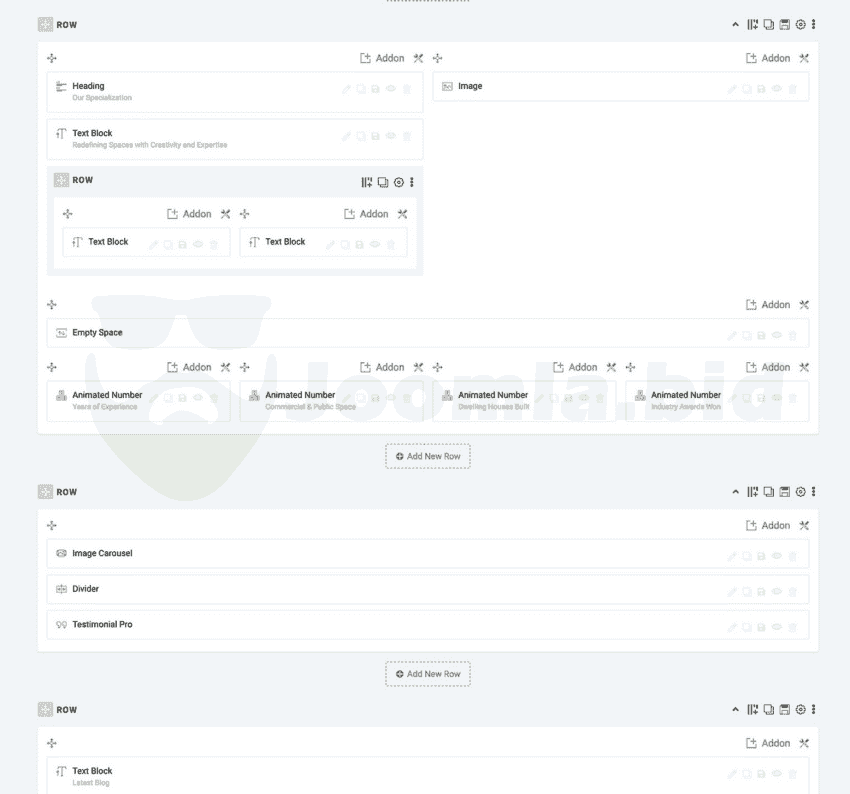
Task: Click the move handle above Empty Space addon
Action: 52,305
